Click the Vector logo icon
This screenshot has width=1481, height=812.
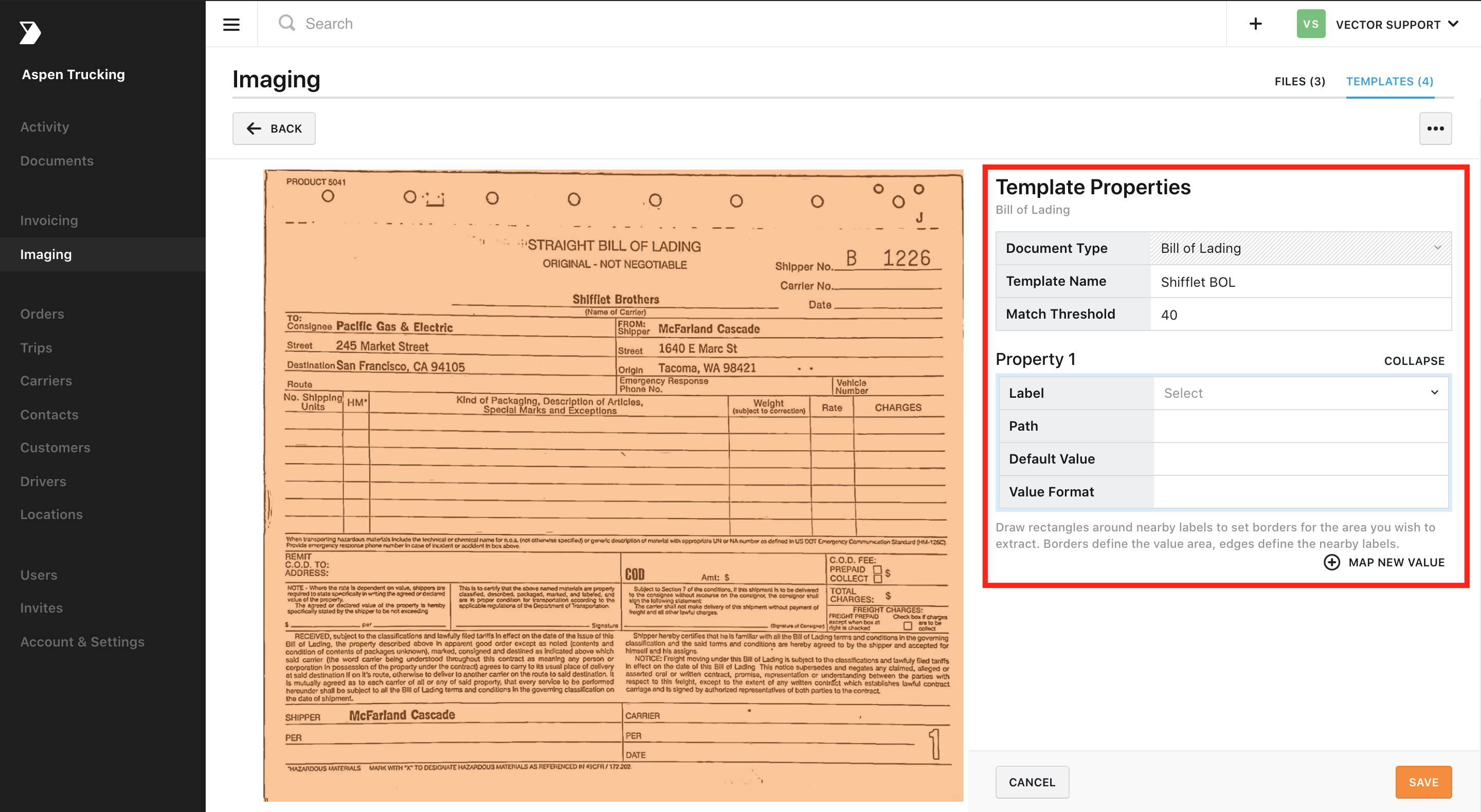30,33
